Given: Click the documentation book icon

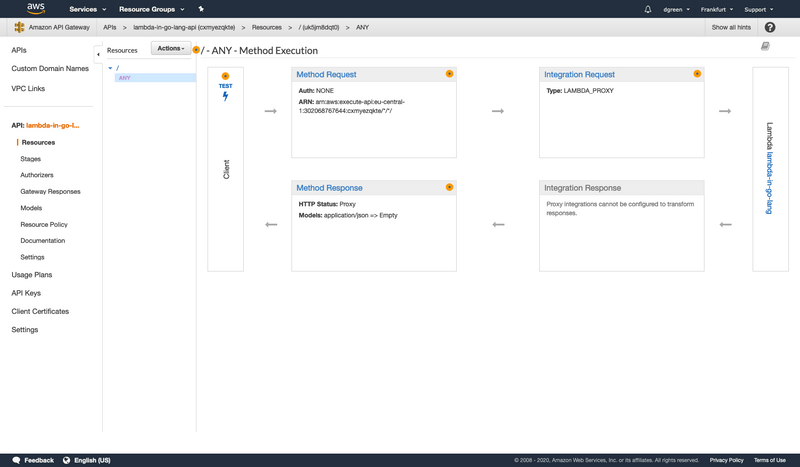Looking at the screenshot, I should click(765, 46).
